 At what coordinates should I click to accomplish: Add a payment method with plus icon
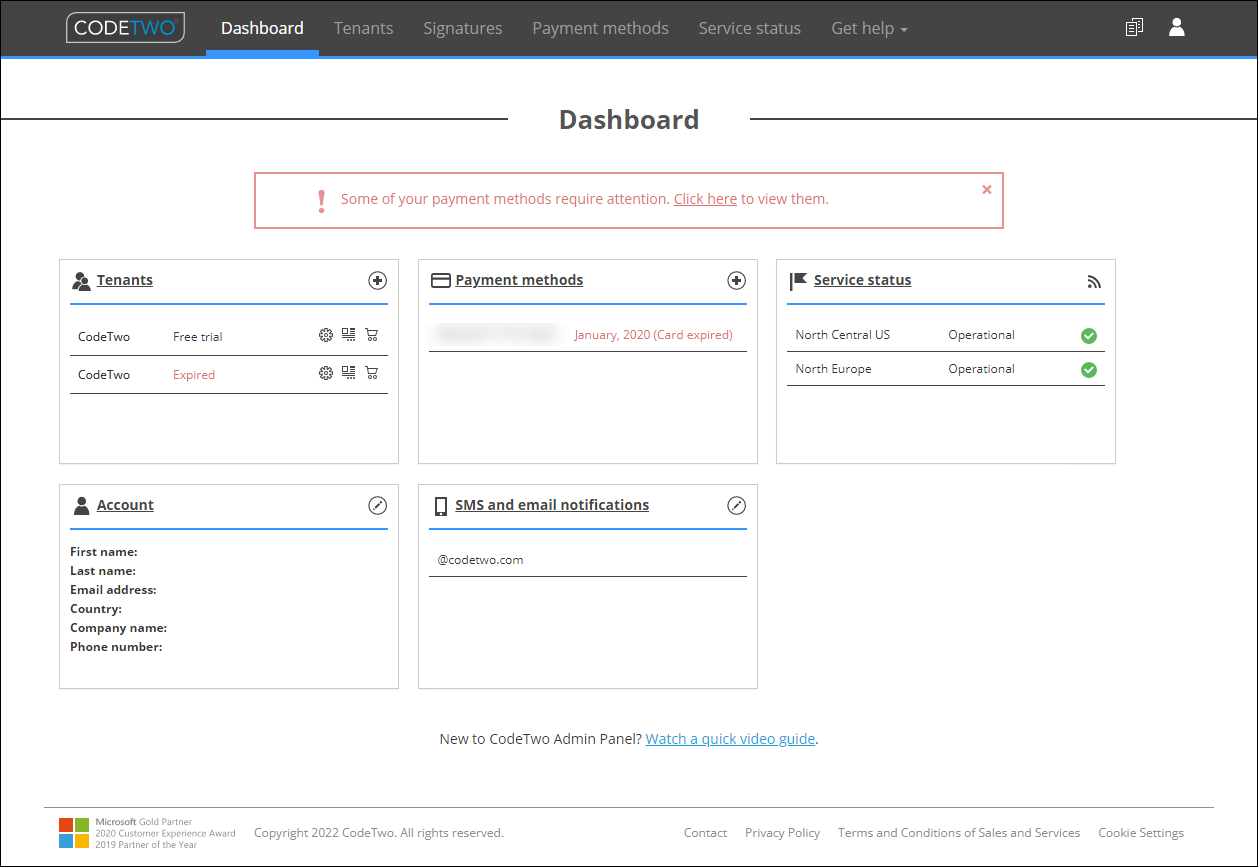pos(736,281)
